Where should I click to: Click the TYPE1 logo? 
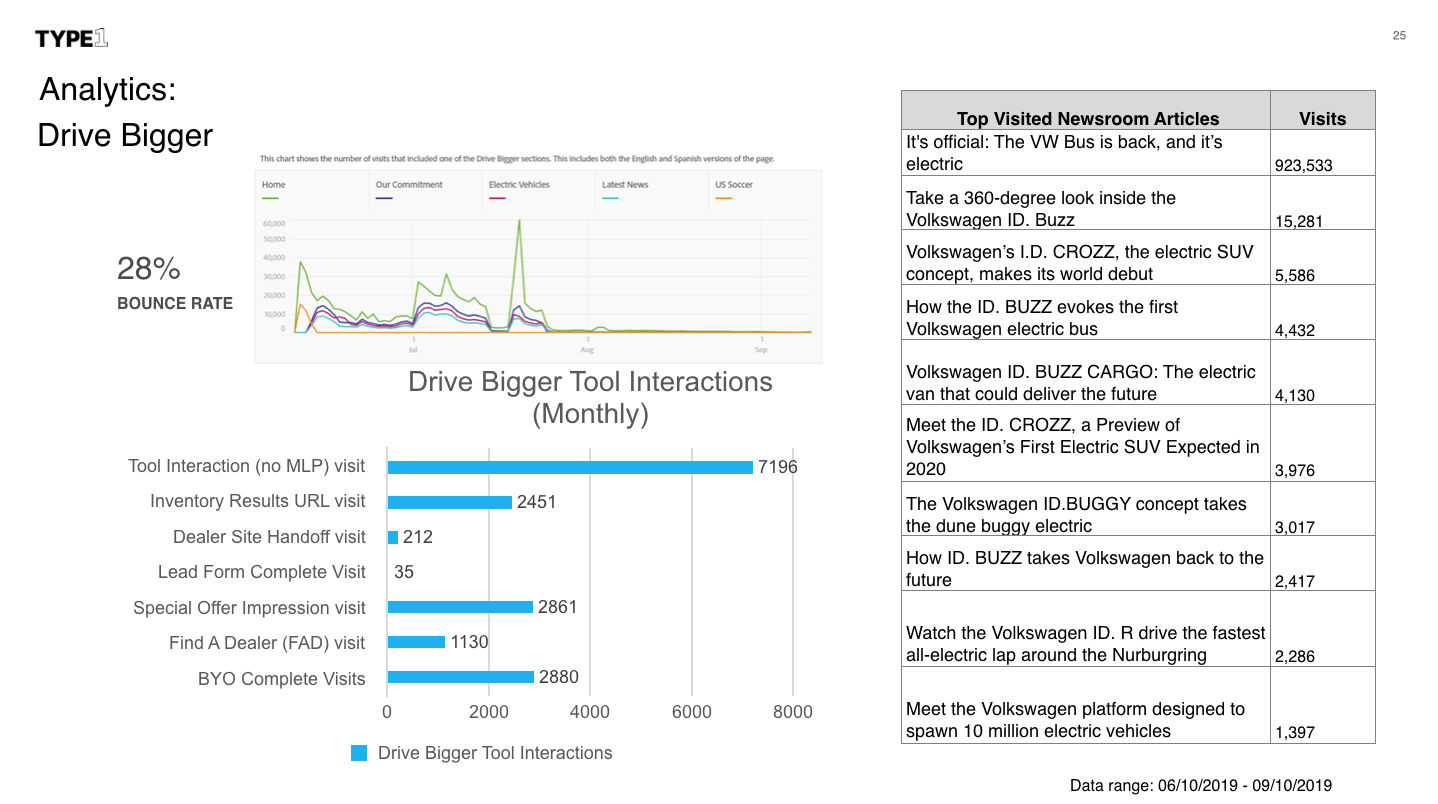(71, 39)
